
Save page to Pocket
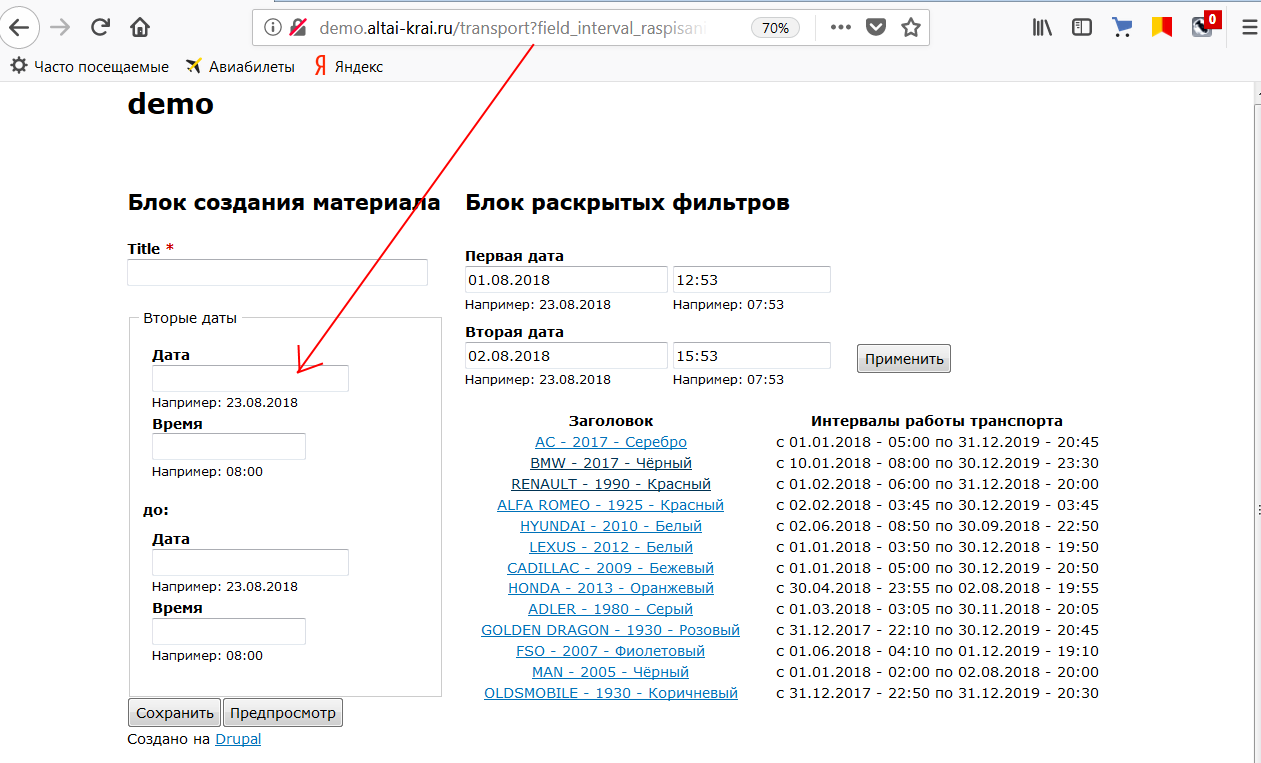point(876,28)
